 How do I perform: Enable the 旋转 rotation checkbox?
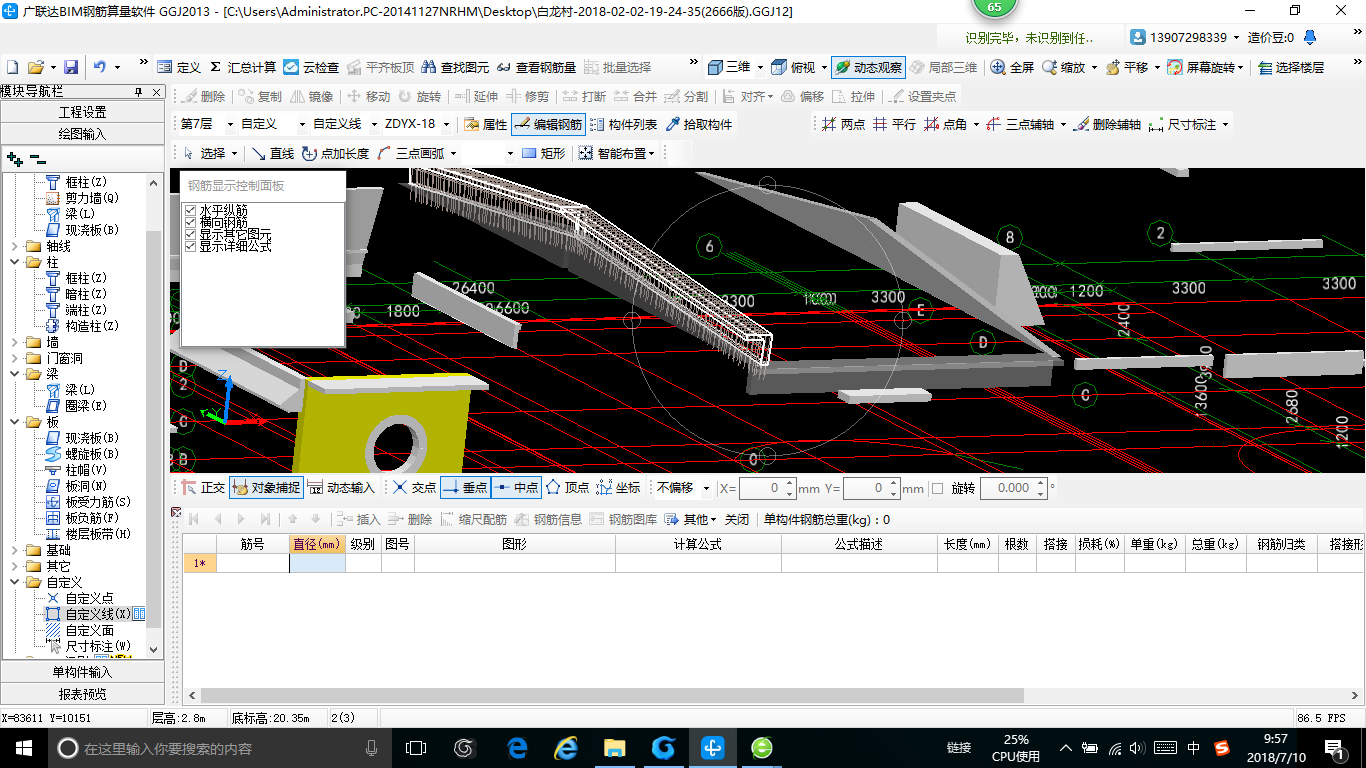pyautogui.click(x=937, y=488)
